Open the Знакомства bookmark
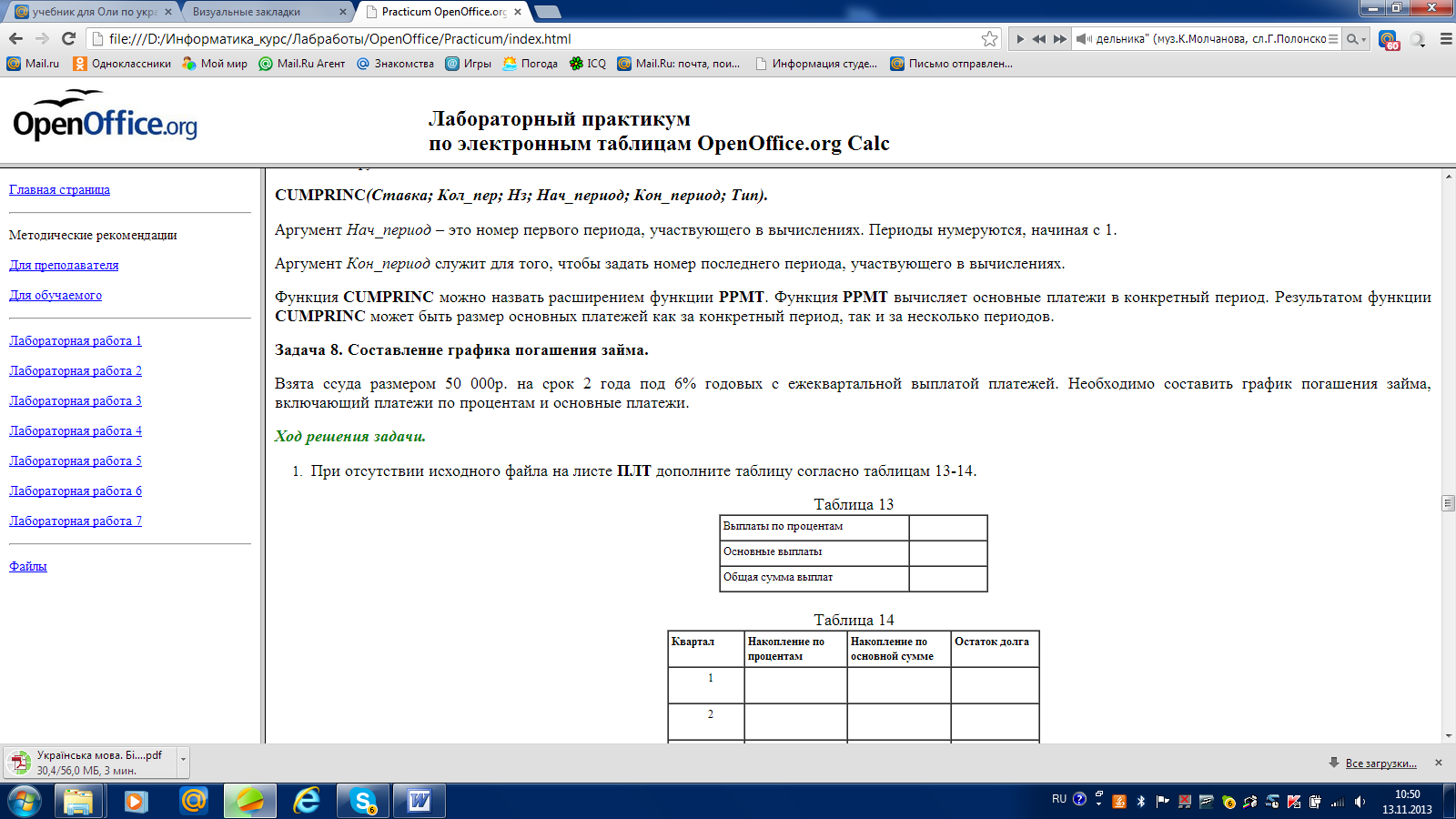The height and width of the screenshot is (819, 1456). 395,64
